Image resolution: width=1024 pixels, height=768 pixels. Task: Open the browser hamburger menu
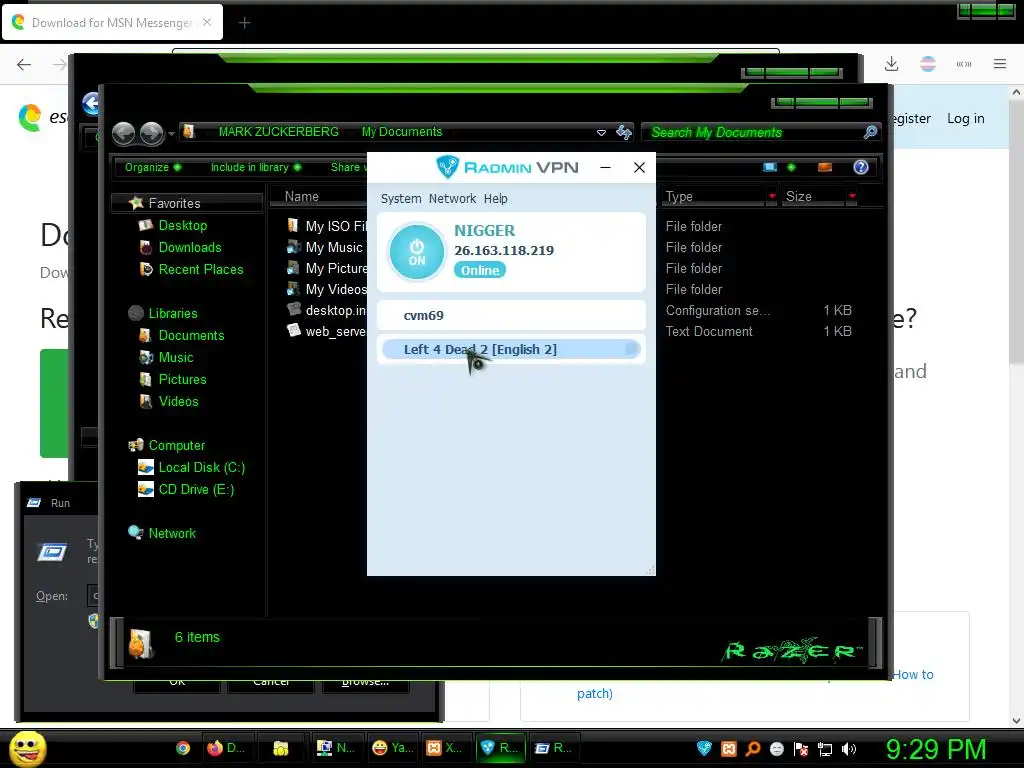[x=1000, y=64]
